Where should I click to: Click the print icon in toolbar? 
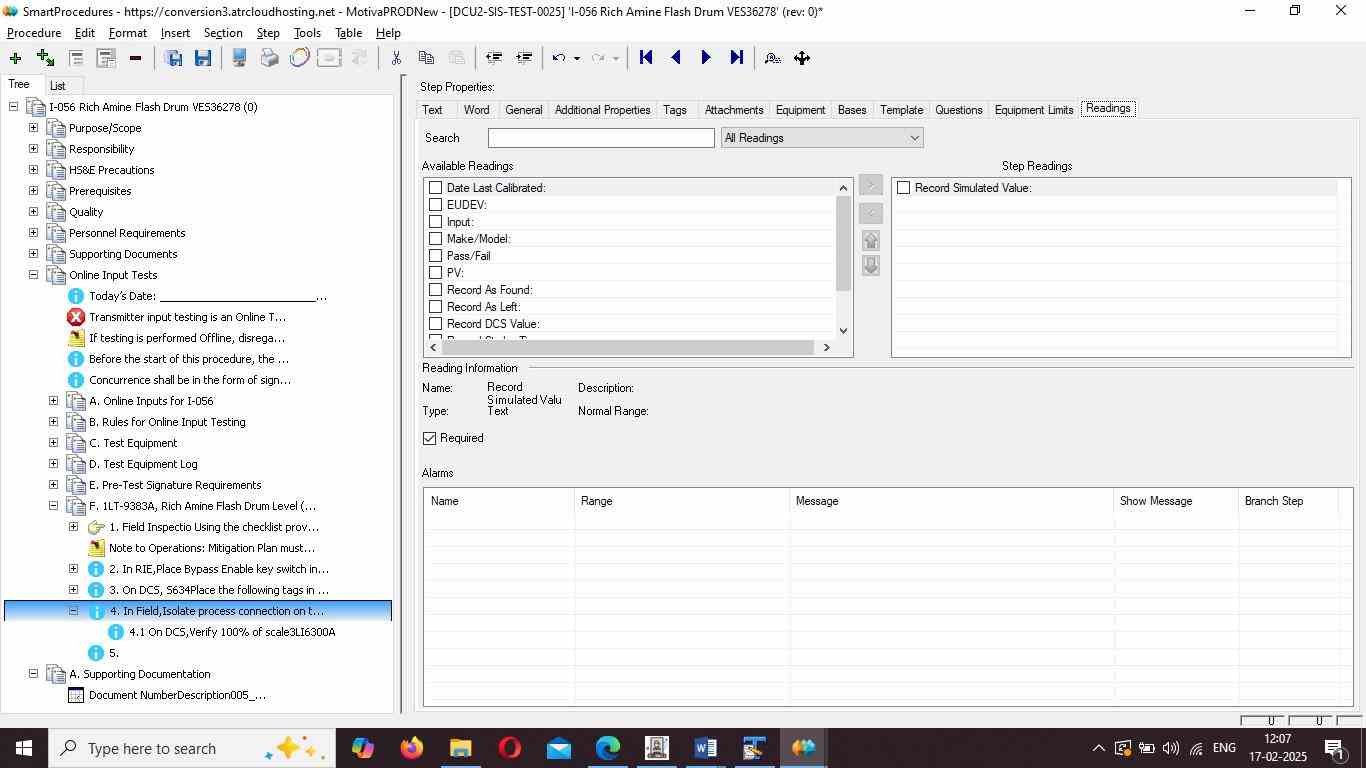coord(269,58)
